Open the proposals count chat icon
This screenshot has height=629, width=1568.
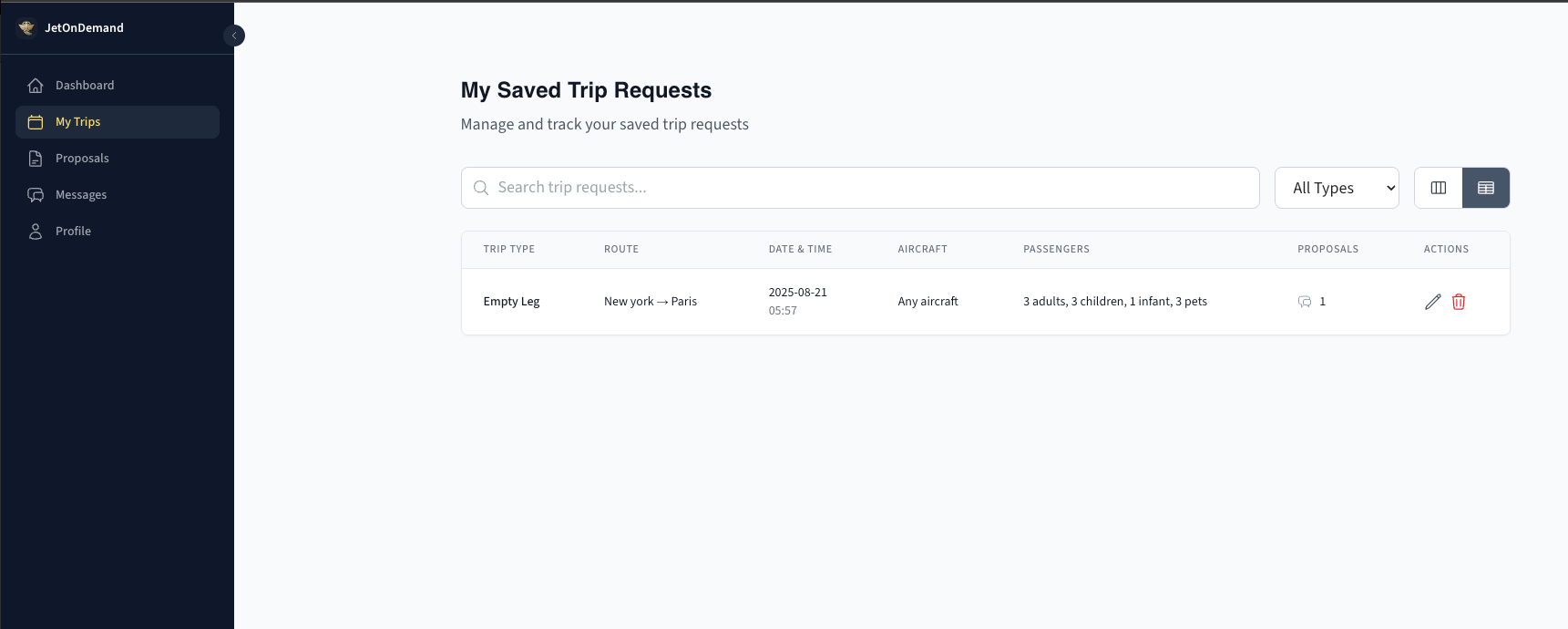tap(1305, 302)
